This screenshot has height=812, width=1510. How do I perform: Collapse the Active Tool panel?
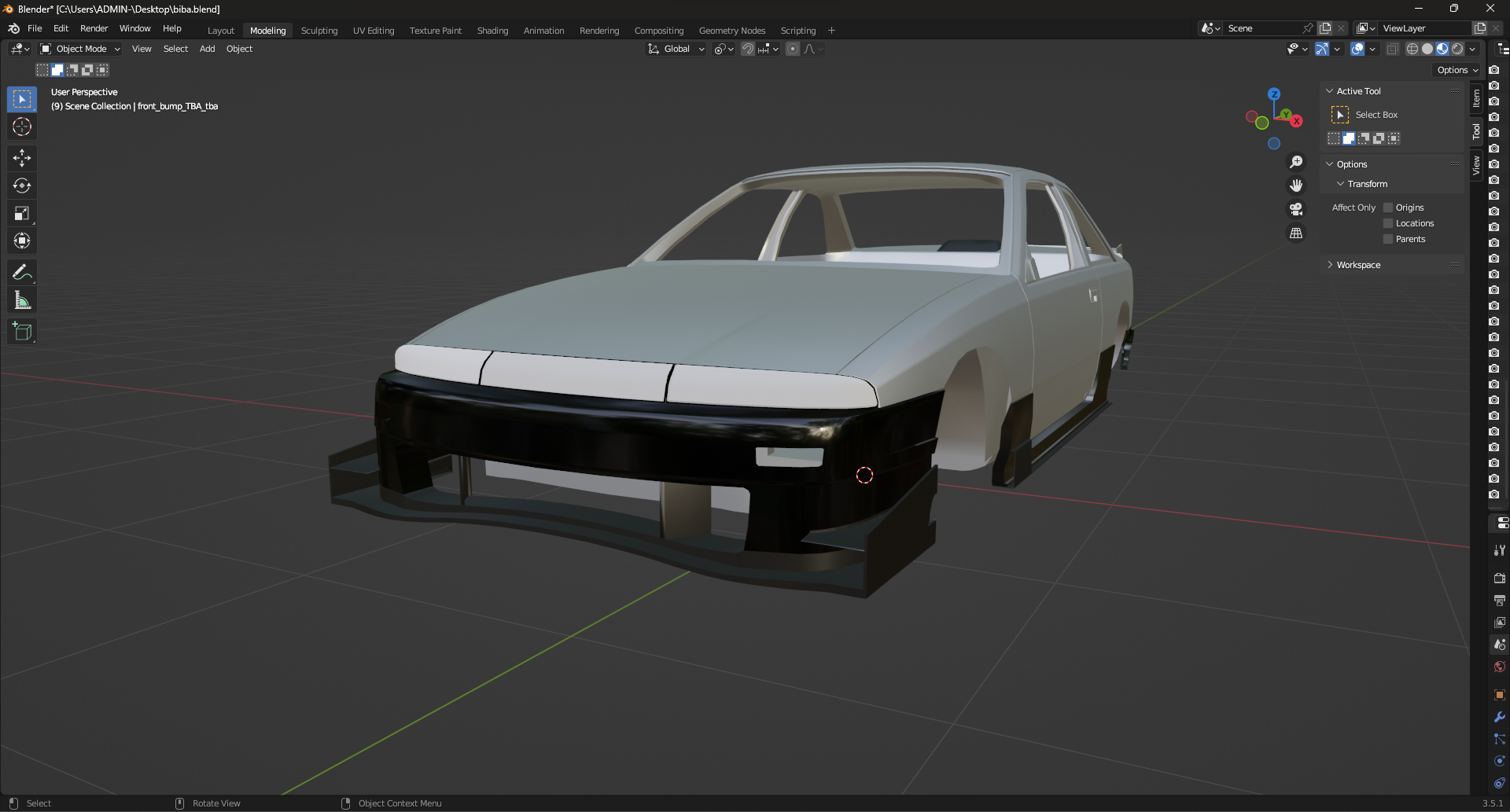coord(1330,91)
